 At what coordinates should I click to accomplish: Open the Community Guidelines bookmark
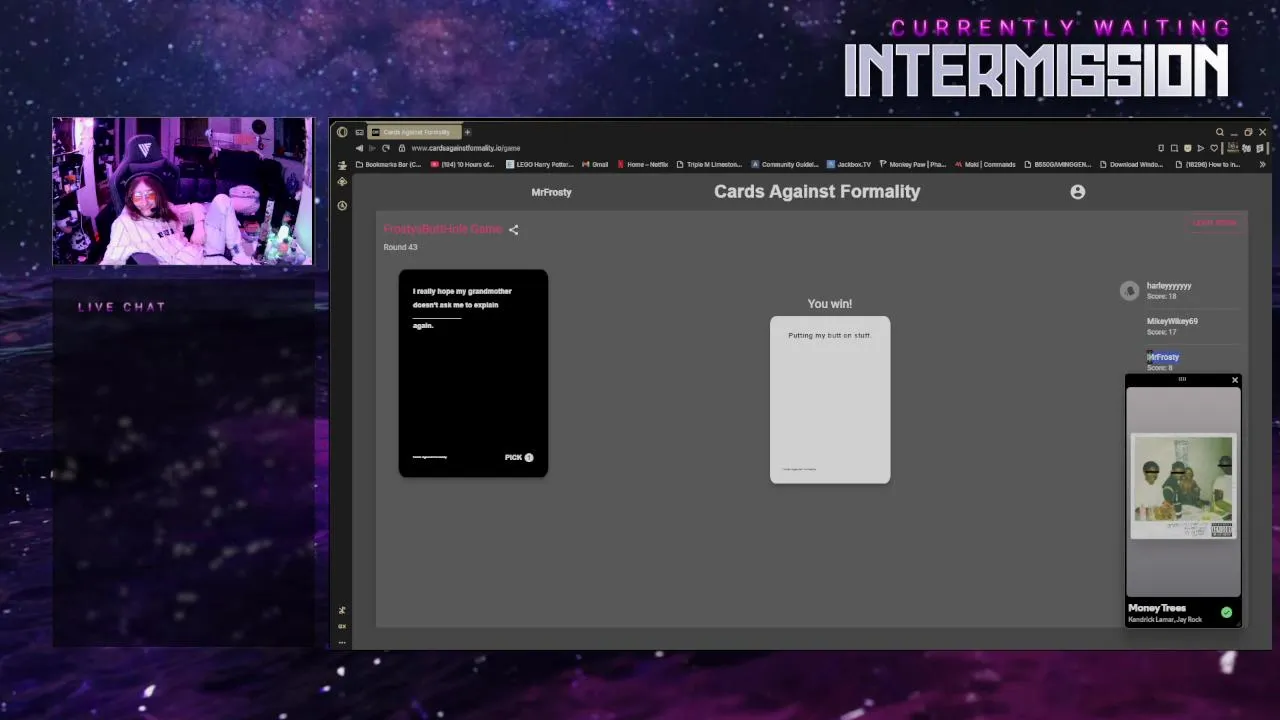785,164
